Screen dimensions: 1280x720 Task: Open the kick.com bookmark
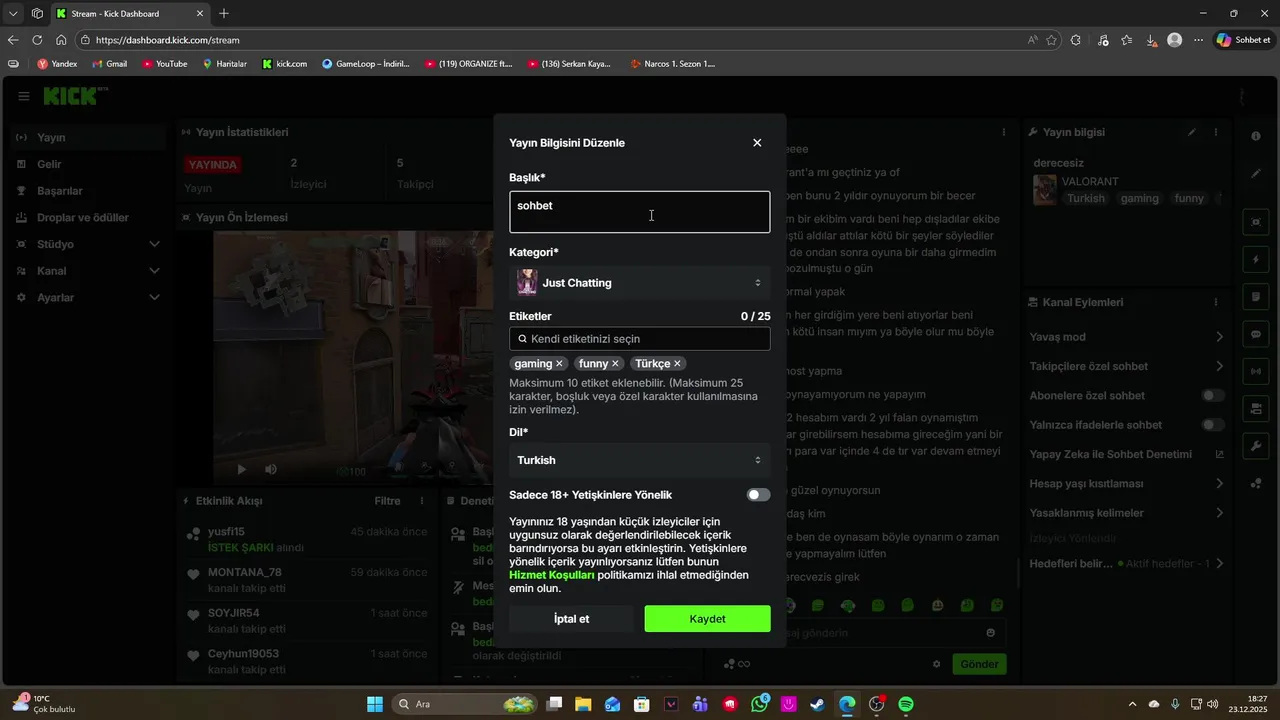tap(285, 63)
